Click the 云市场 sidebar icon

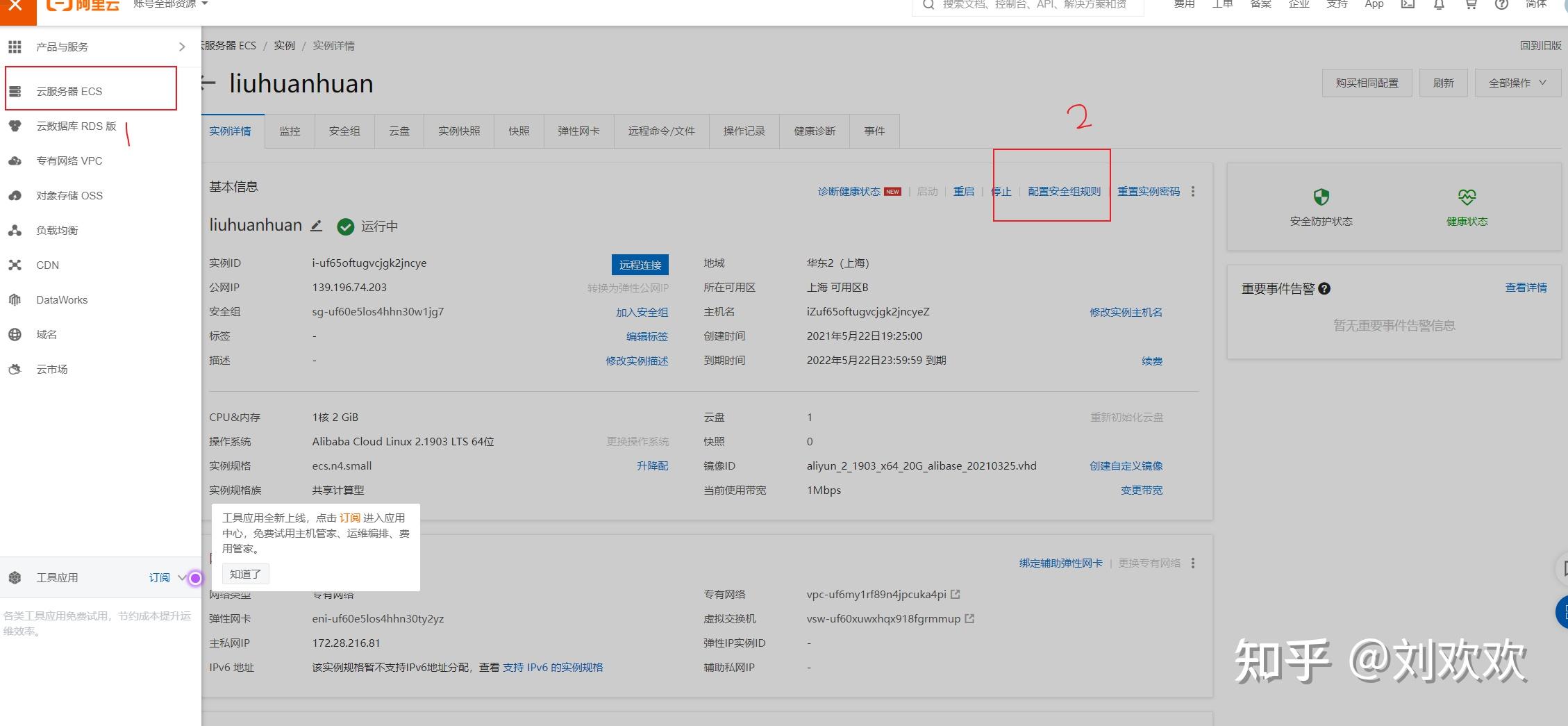pos(15,370)
